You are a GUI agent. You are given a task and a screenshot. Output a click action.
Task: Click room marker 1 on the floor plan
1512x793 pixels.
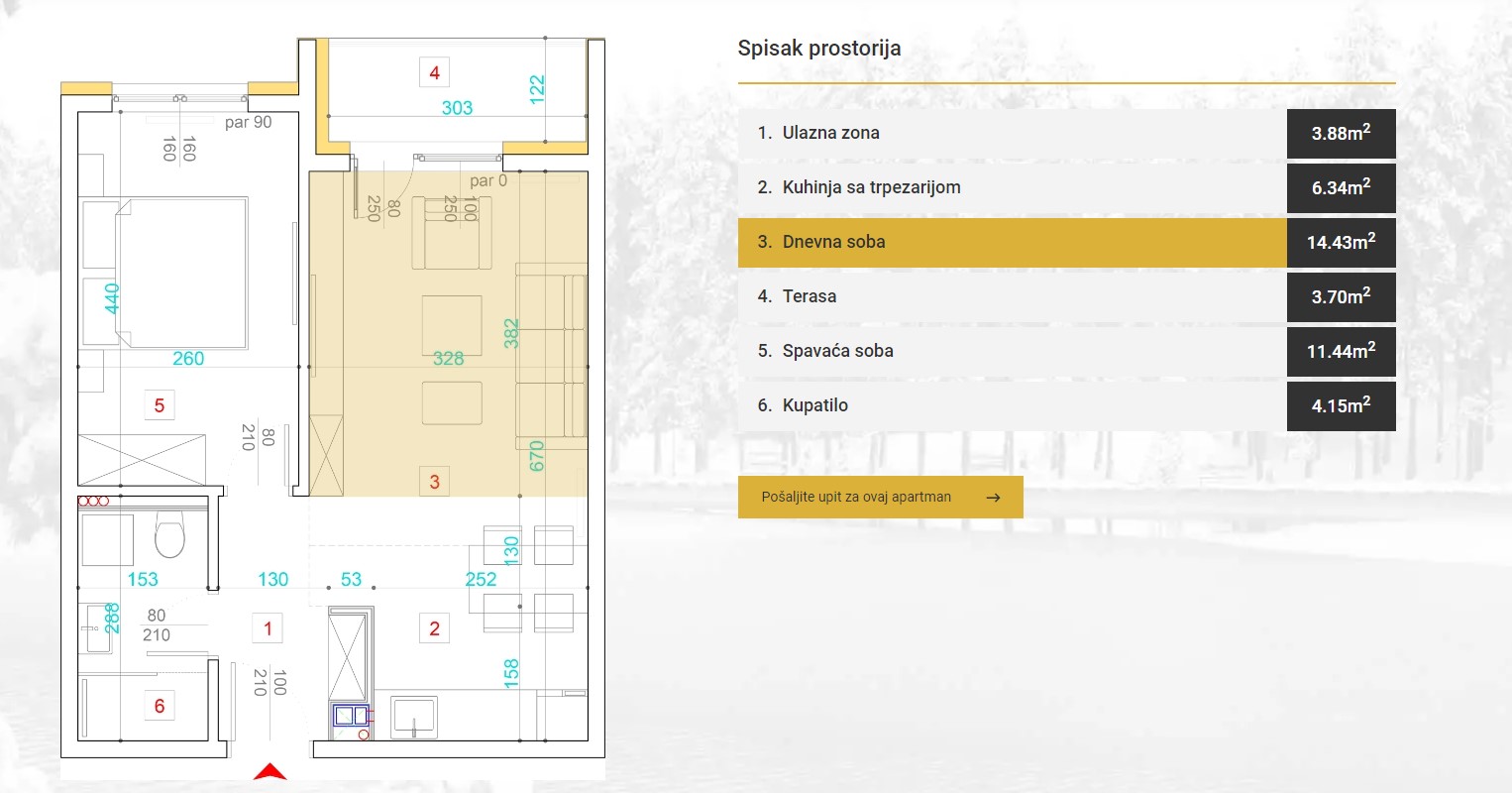pos(268,628)
